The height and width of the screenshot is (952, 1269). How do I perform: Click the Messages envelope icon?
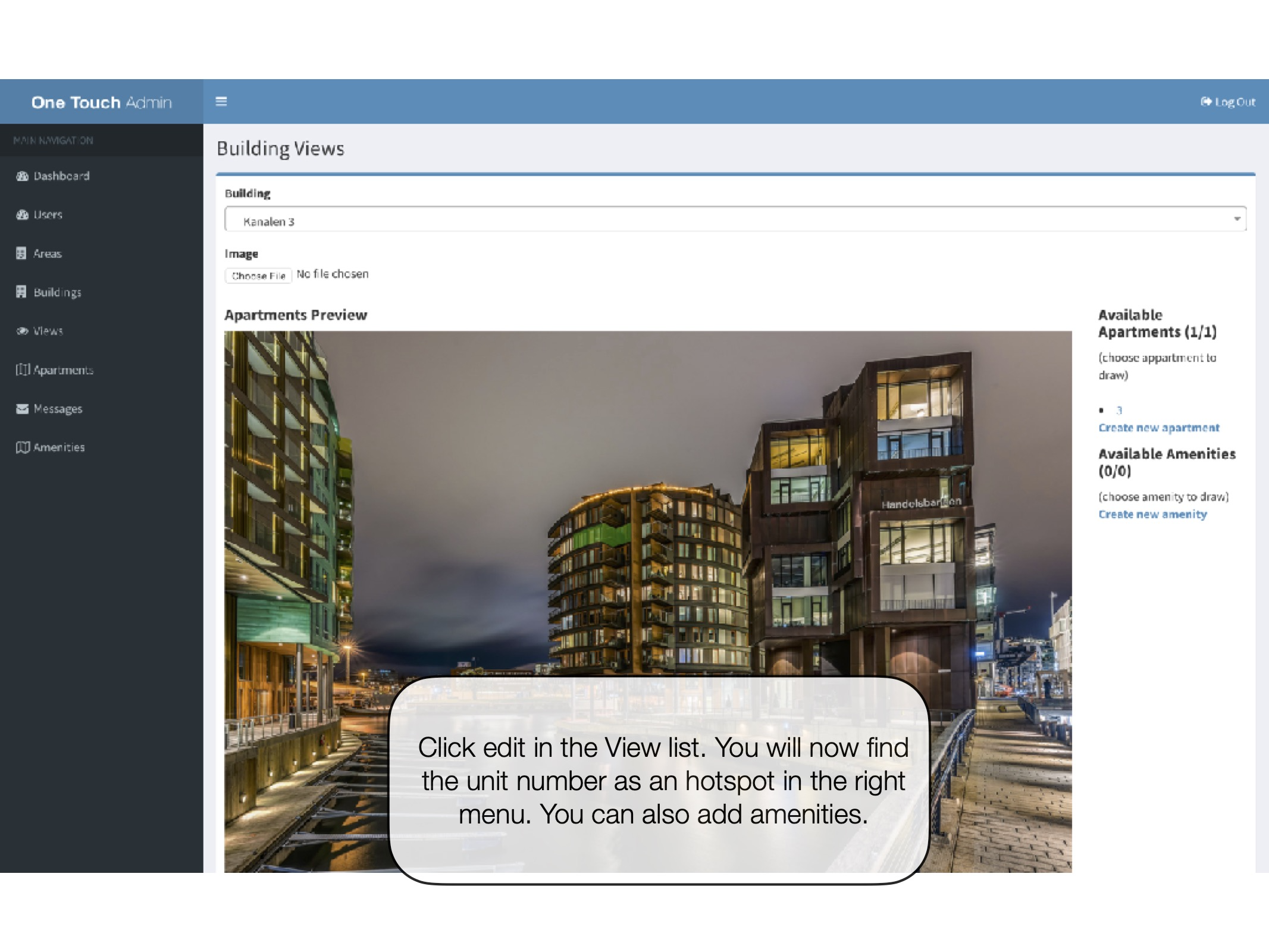tap(22, 409)
